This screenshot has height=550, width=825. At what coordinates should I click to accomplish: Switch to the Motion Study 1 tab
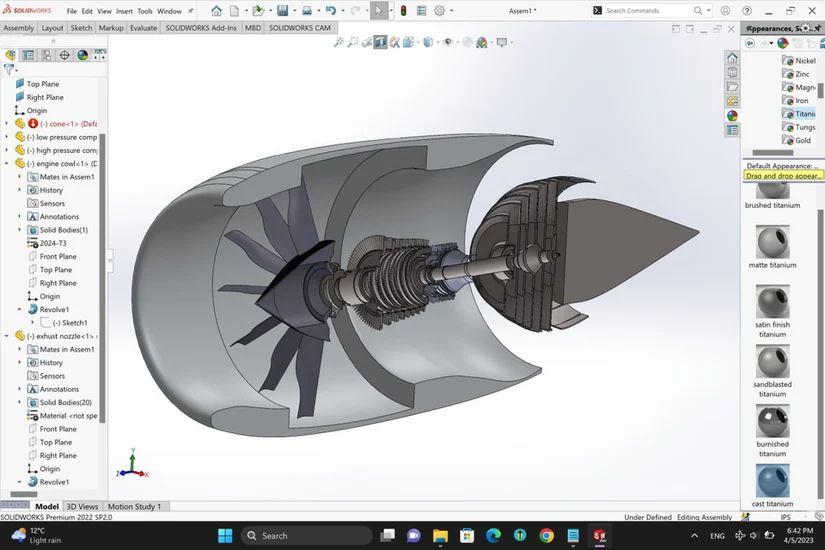134,507
